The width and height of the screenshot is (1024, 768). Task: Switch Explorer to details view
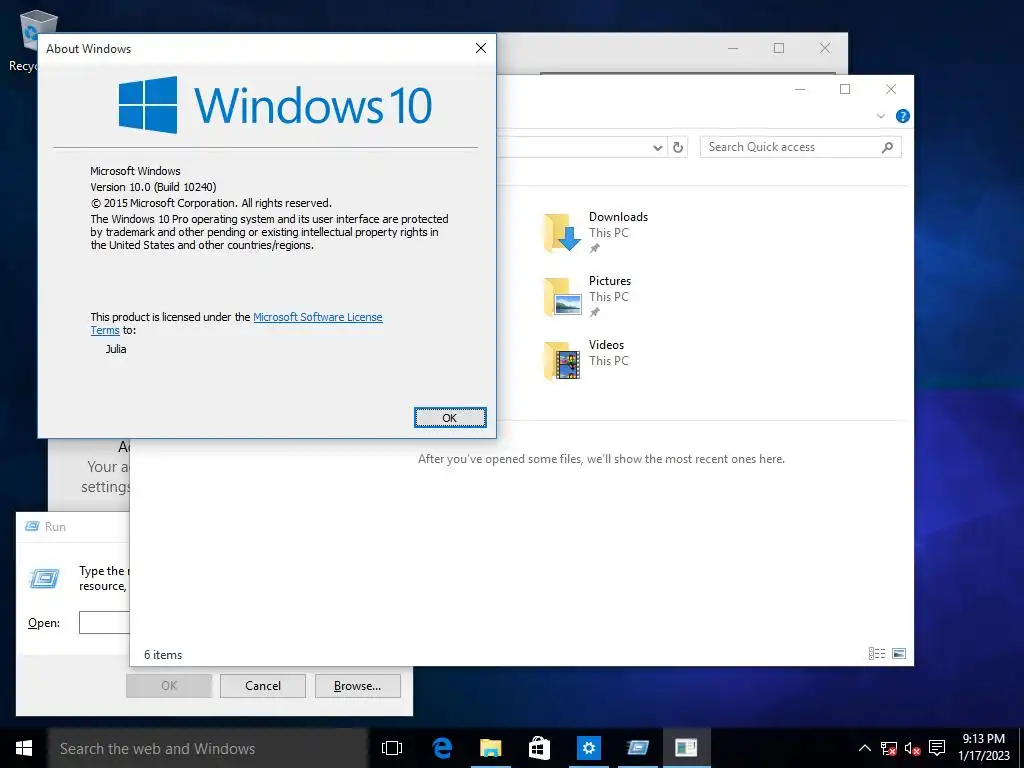click(x=877, y=653)
